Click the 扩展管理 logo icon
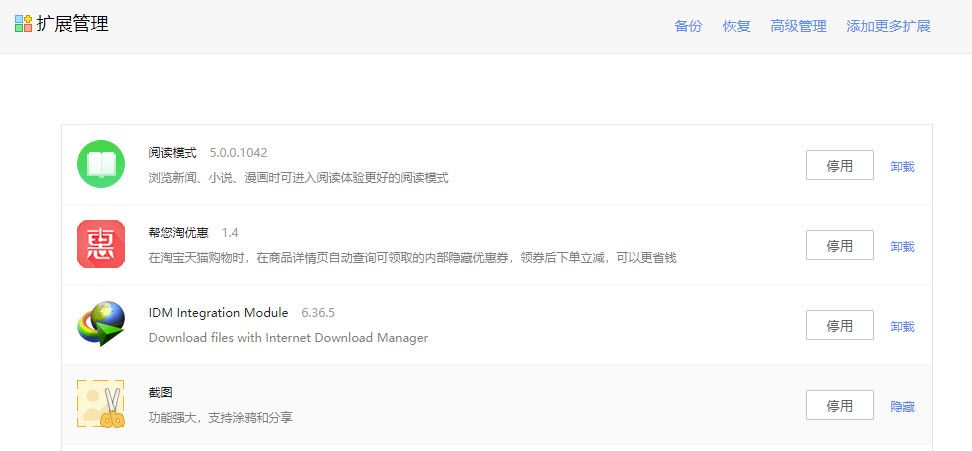This screenshot has width=972, height=451. click(x=23, y=24)
